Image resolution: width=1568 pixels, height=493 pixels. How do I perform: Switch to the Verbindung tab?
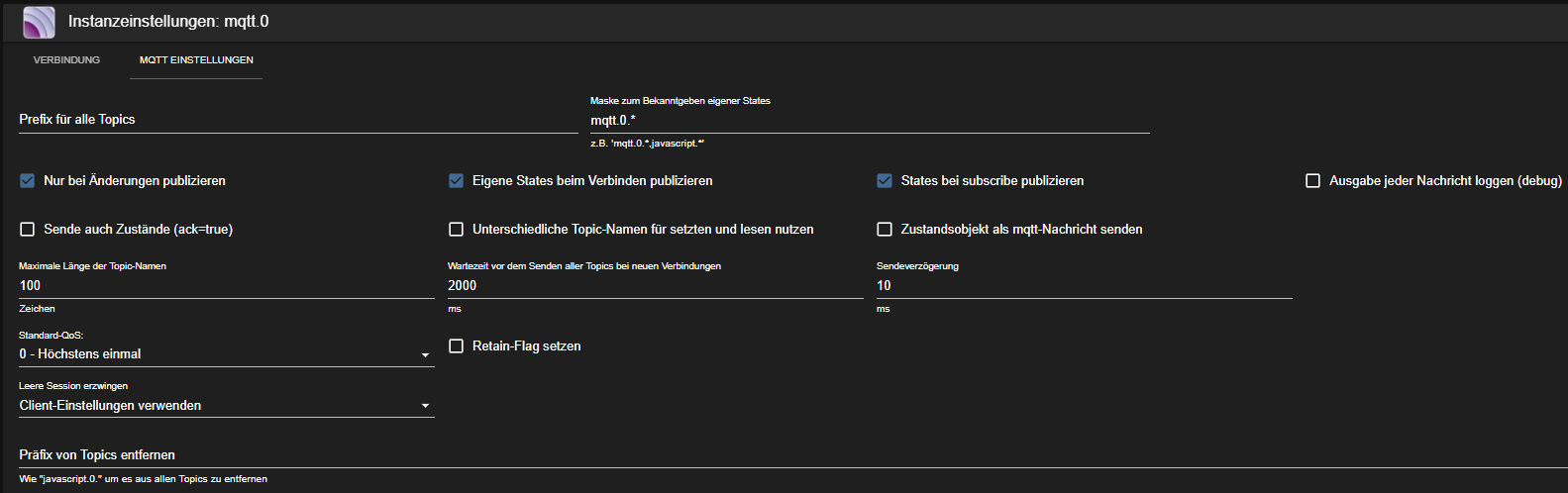(x=66, y=60)
